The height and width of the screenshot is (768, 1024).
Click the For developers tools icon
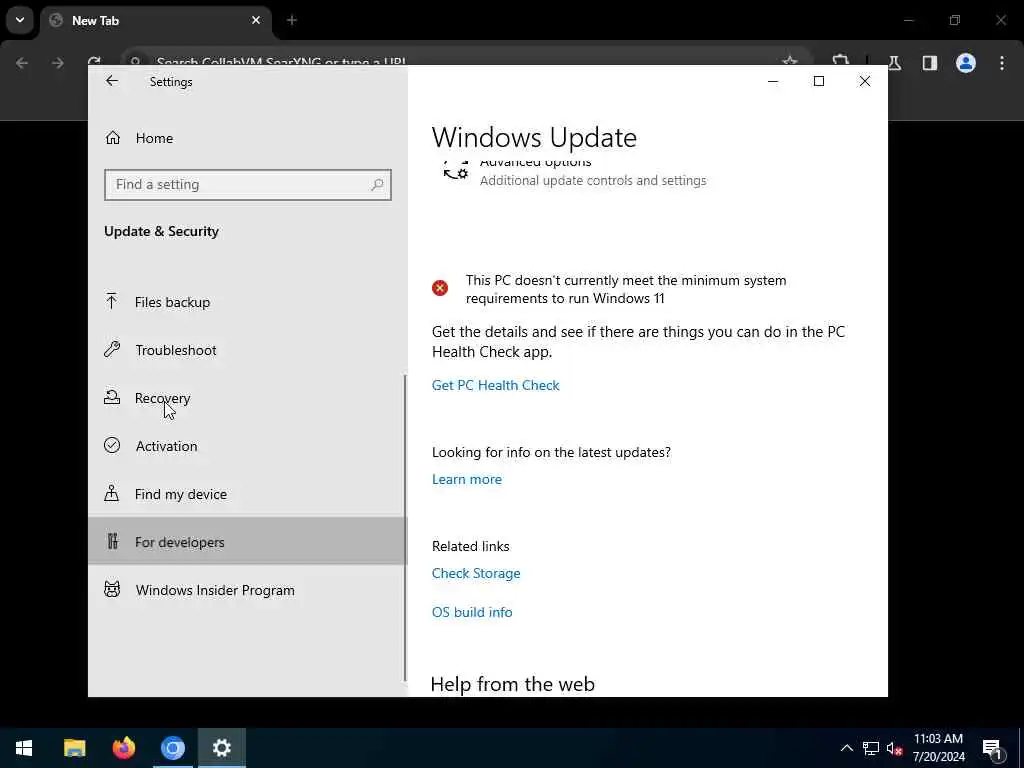pos(112,541)
